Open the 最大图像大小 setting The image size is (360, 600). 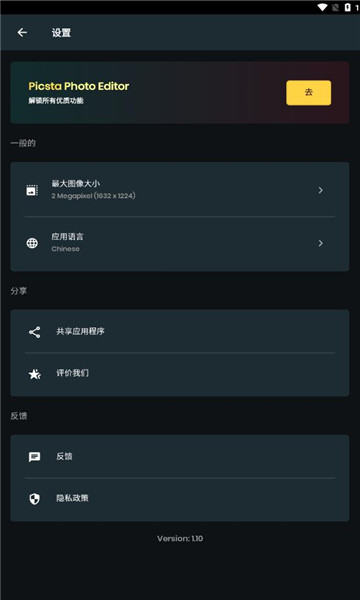click(x=180, y=190)
